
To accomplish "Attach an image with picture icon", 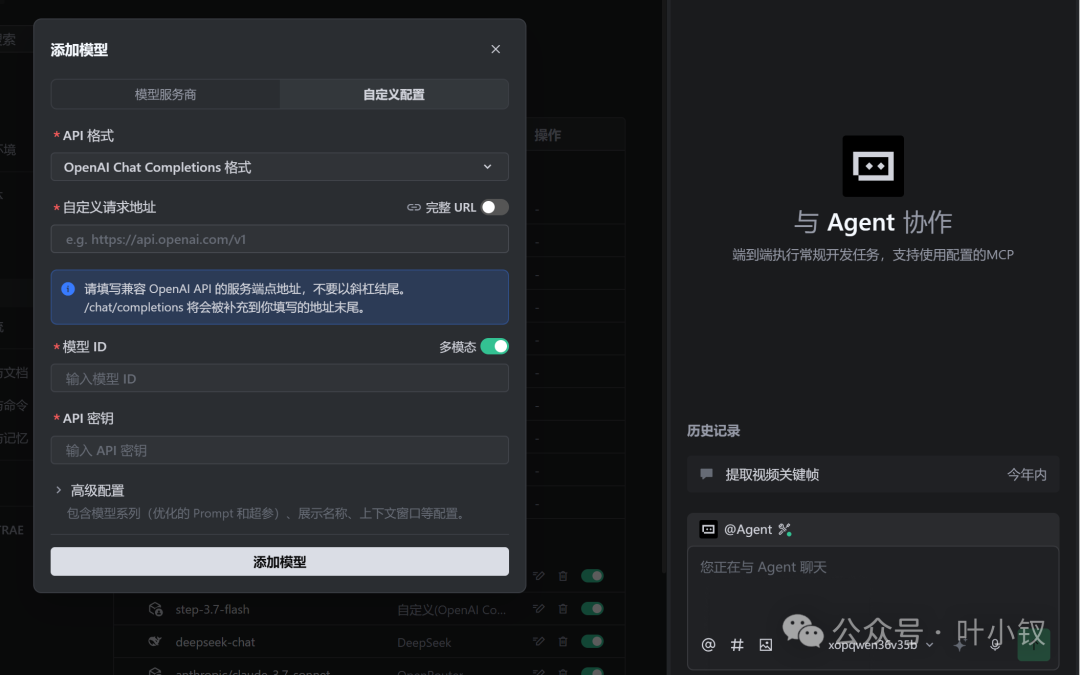I will pyautogui.click(x=765, y=645).
